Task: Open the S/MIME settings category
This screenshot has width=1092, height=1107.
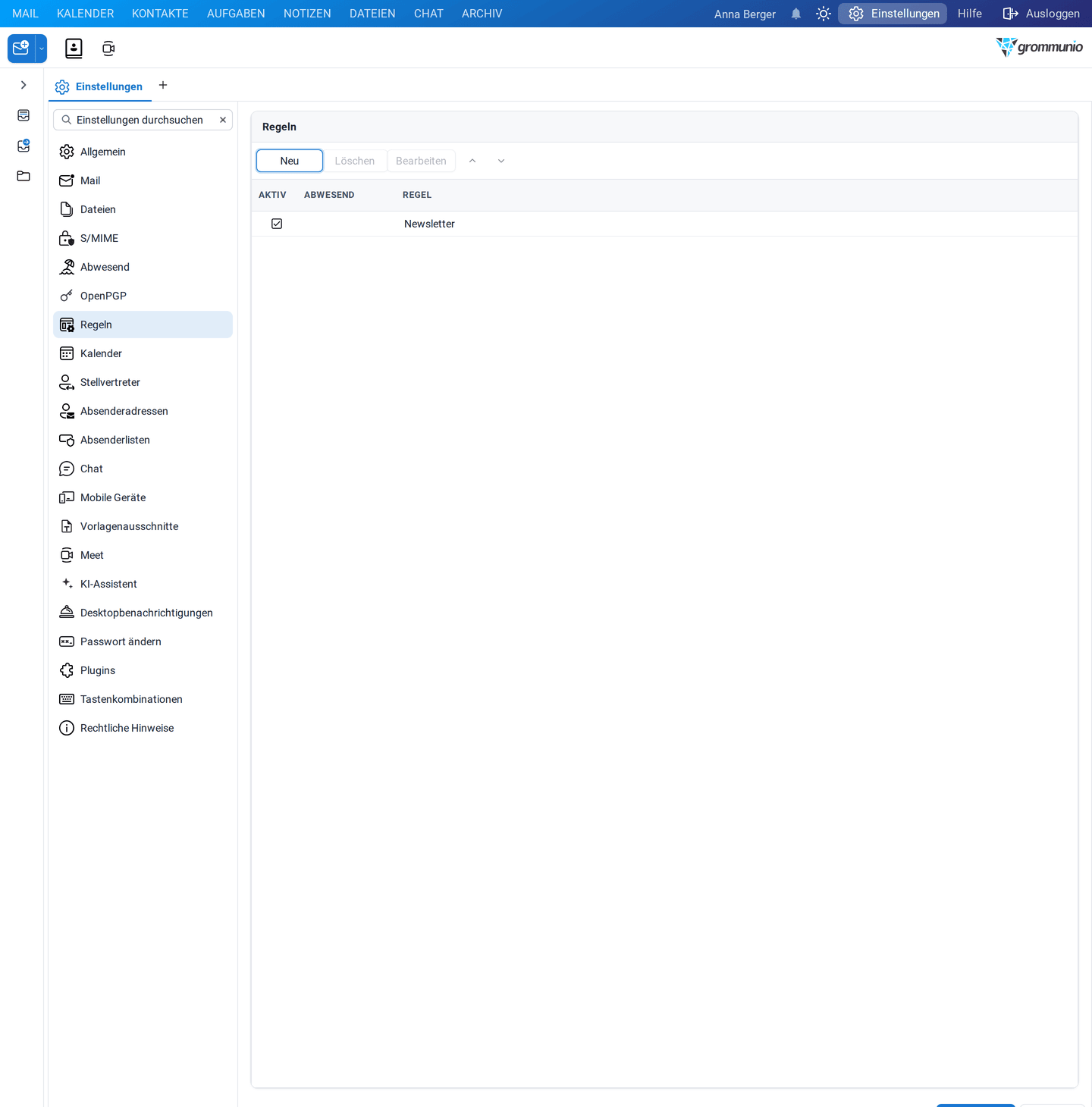Action: [x=143, y=238]
